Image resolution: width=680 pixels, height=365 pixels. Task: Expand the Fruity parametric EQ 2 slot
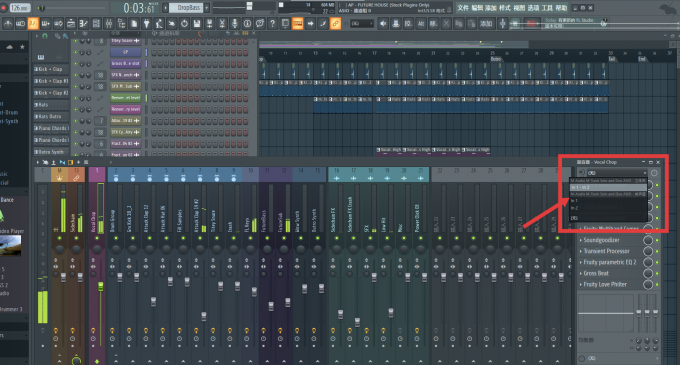[581, 262]
